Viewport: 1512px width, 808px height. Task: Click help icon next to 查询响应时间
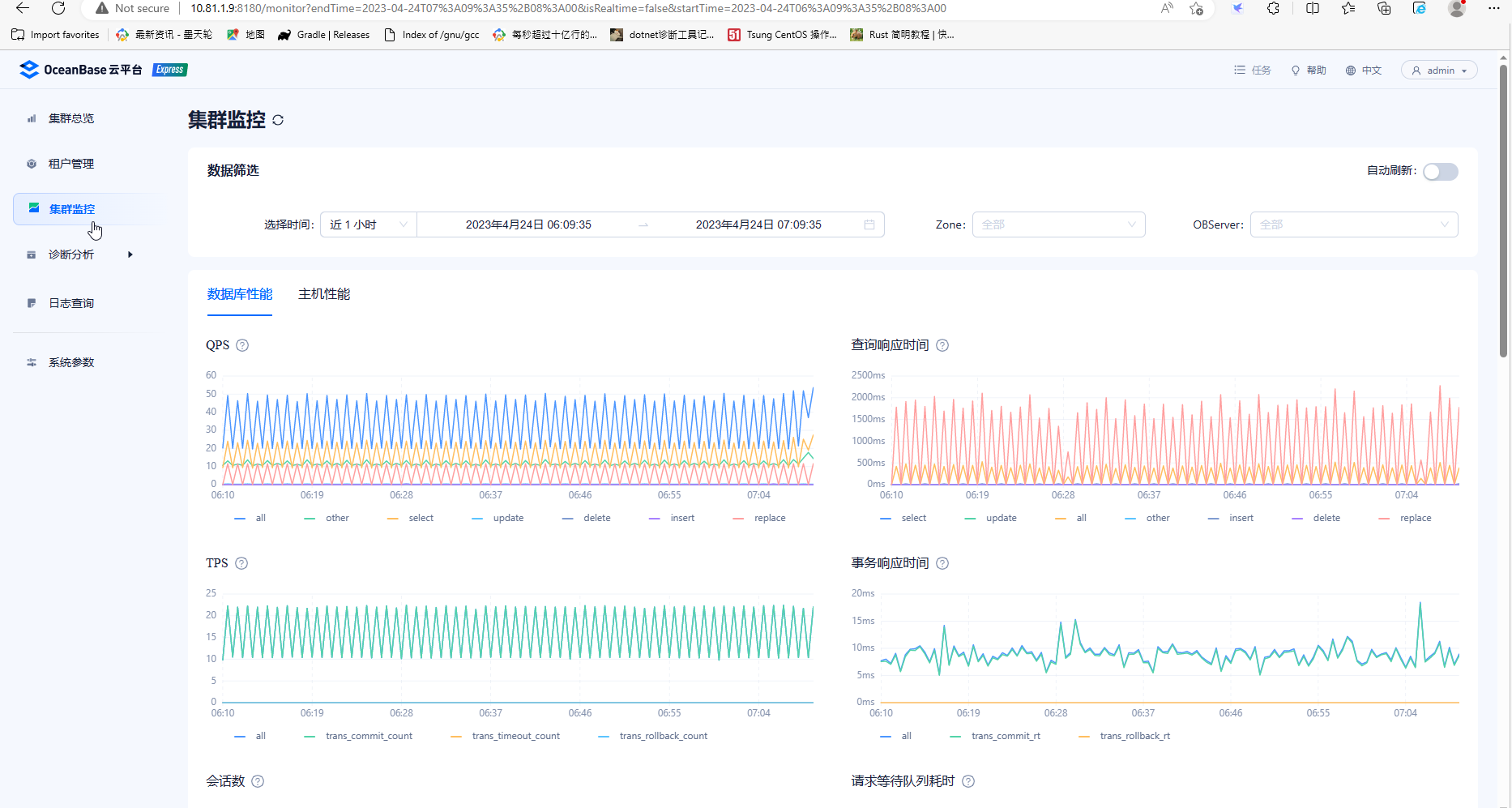click(x=942, y=345)
